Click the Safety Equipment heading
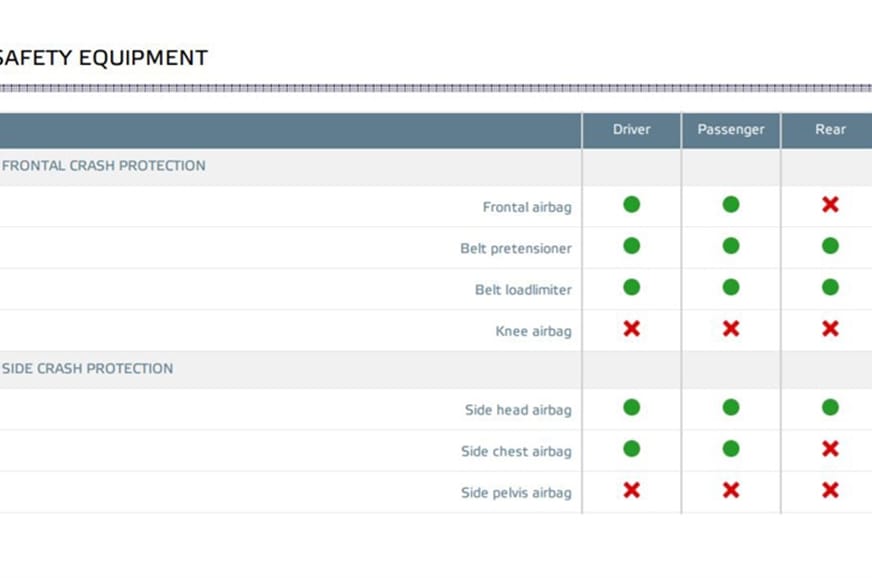 point(103,58)
